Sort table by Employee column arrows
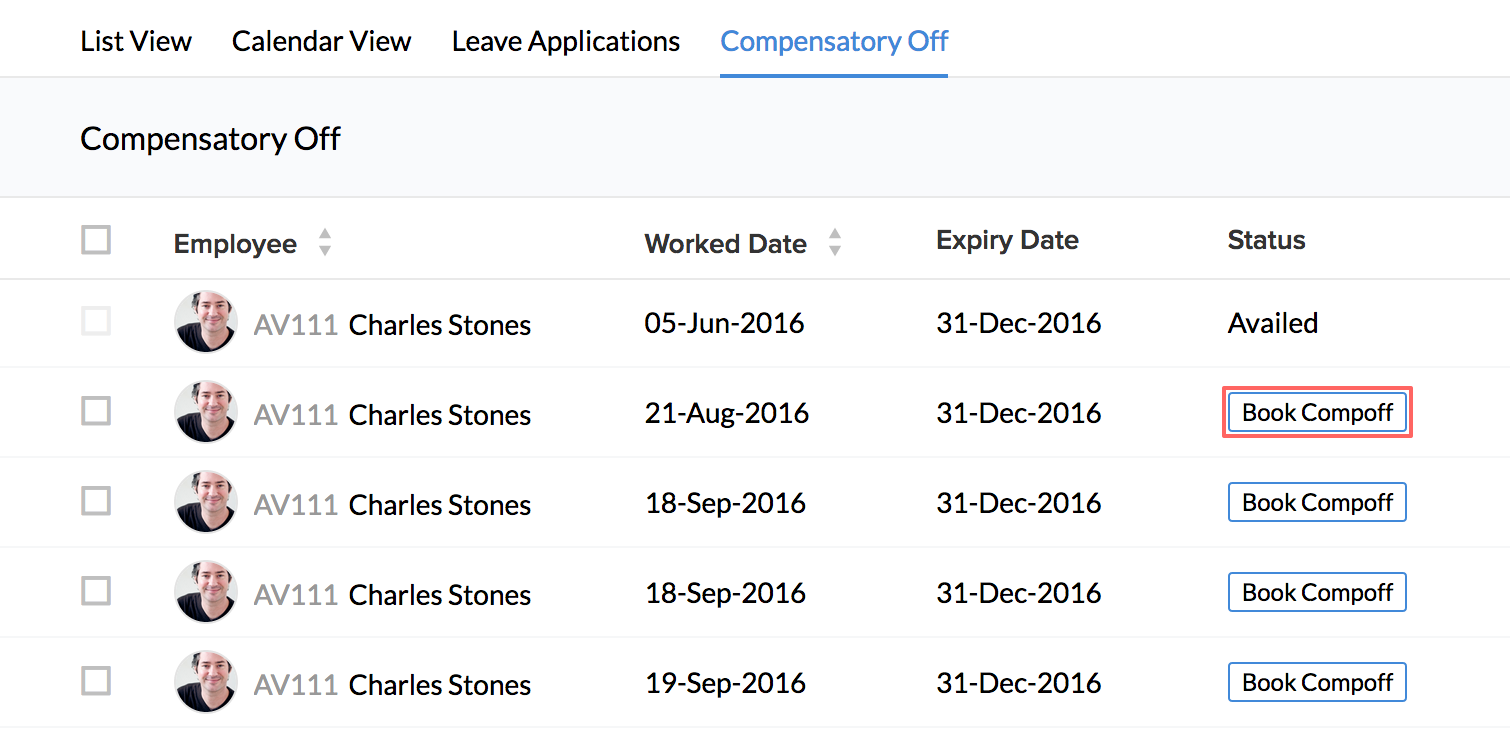Viewport: 1510px width, 730px height. click(x=324, y=243)
